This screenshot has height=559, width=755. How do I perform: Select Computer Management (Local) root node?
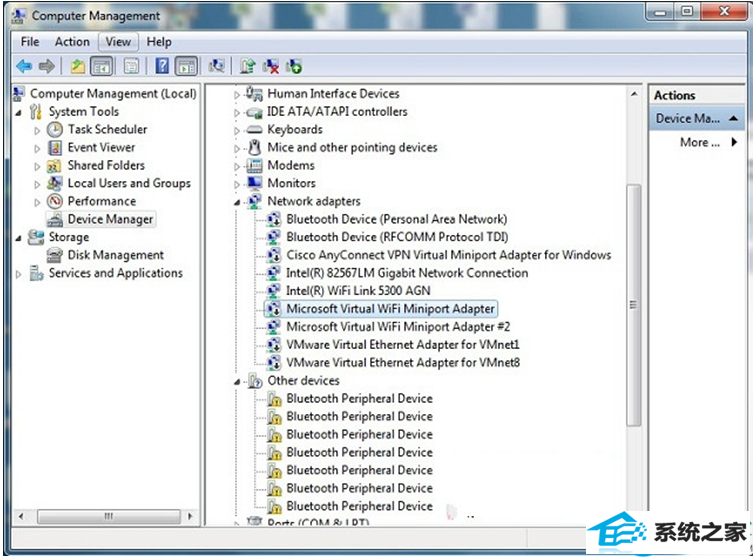pyautogui.click(x=113, y=93)
